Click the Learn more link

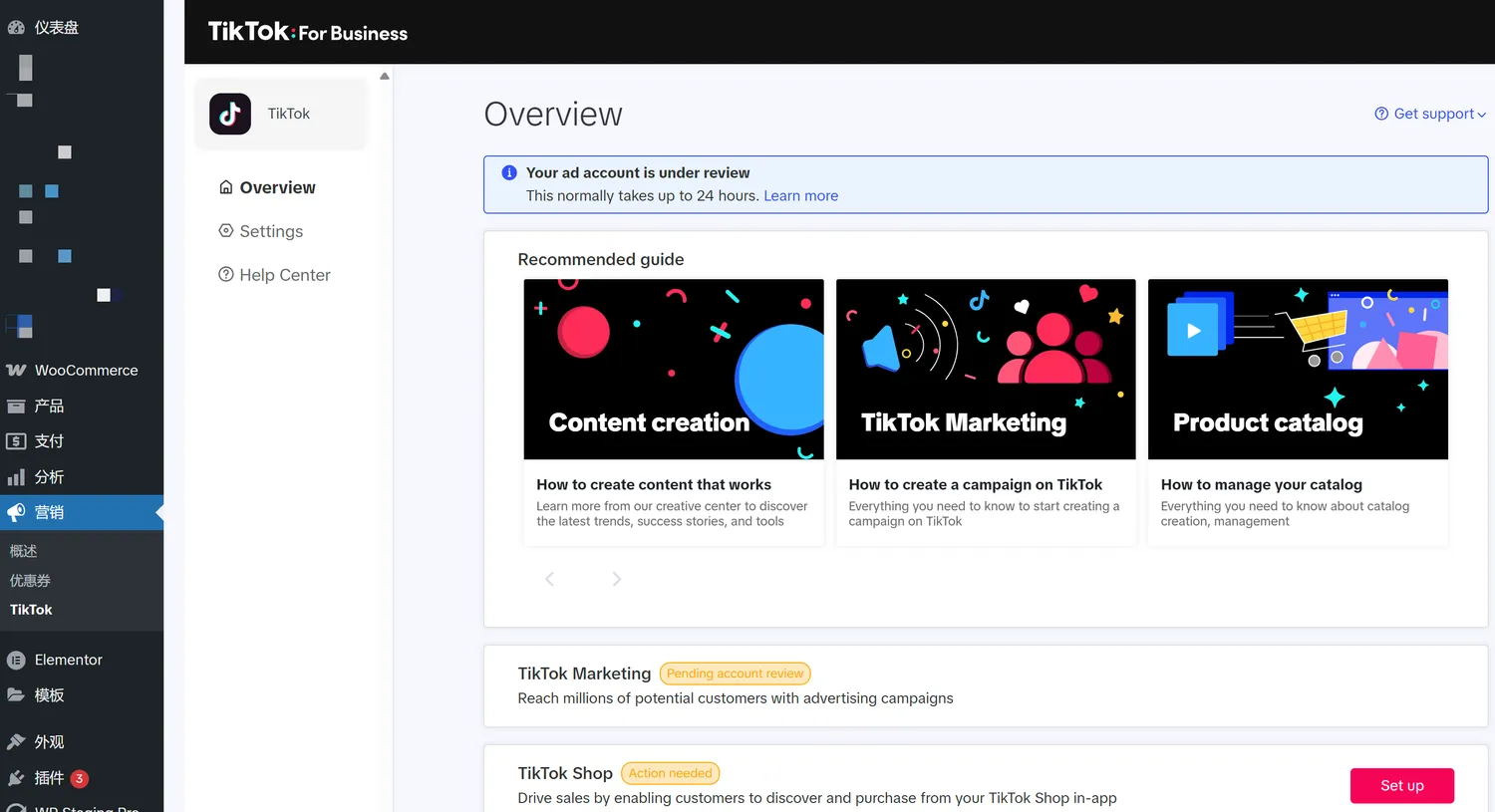800,195
